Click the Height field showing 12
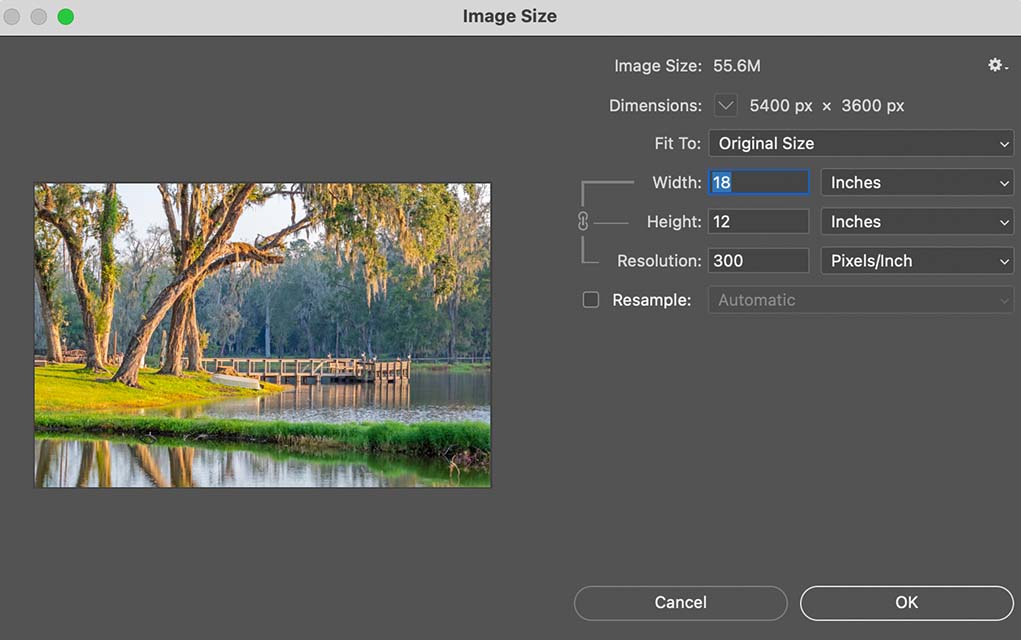 click(x=758, y=221)
